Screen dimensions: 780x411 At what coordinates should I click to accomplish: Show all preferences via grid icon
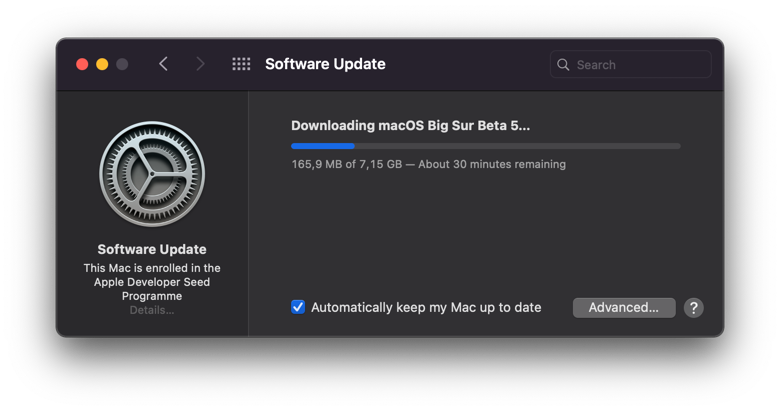tap(241, 64)
